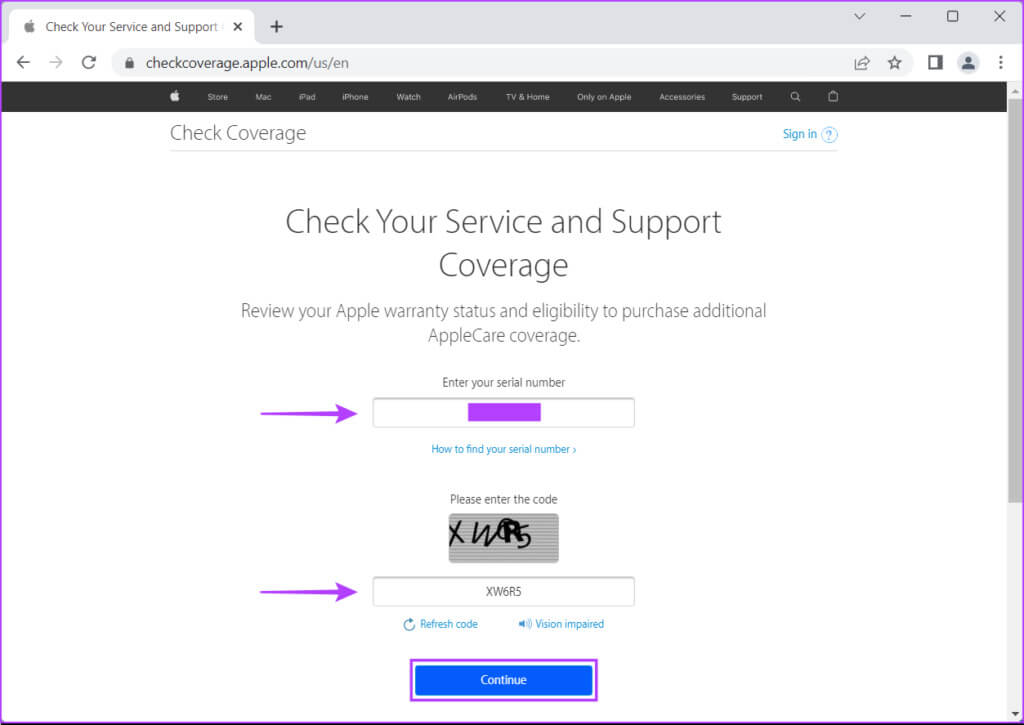Click the captcha code input field
This screenshot has width=1024, height=725.
[504, 592]
